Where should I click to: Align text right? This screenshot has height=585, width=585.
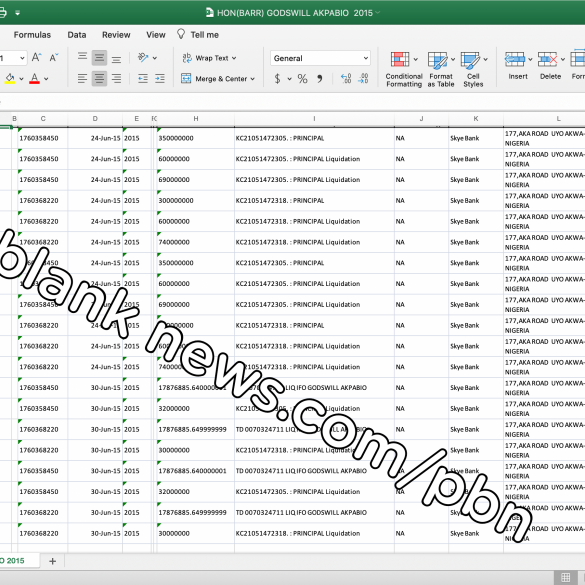[x=116, y=79]
